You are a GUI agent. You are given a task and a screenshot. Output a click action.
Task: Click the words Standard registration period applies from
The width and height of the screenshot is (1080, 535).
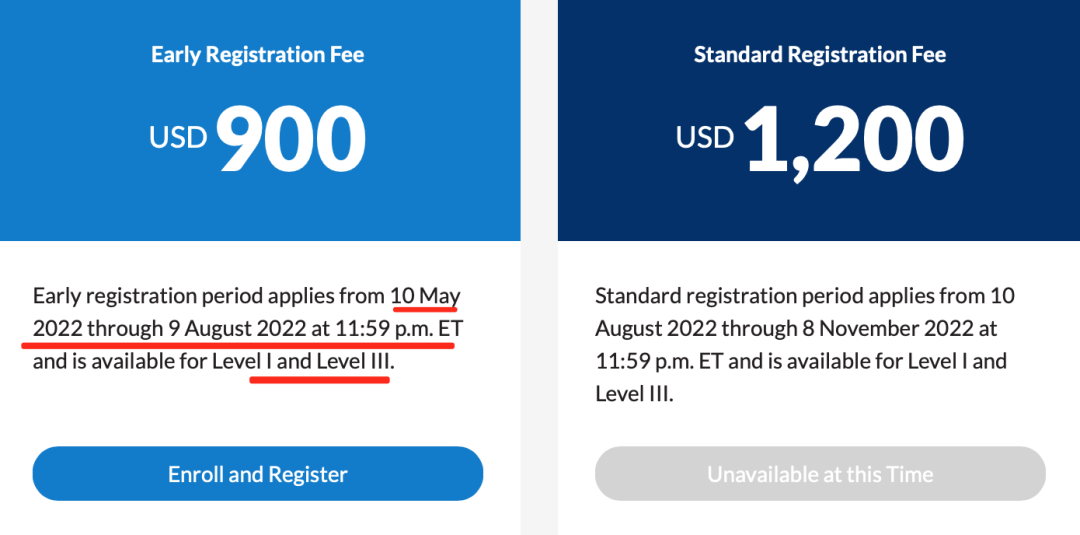point(791,296)
